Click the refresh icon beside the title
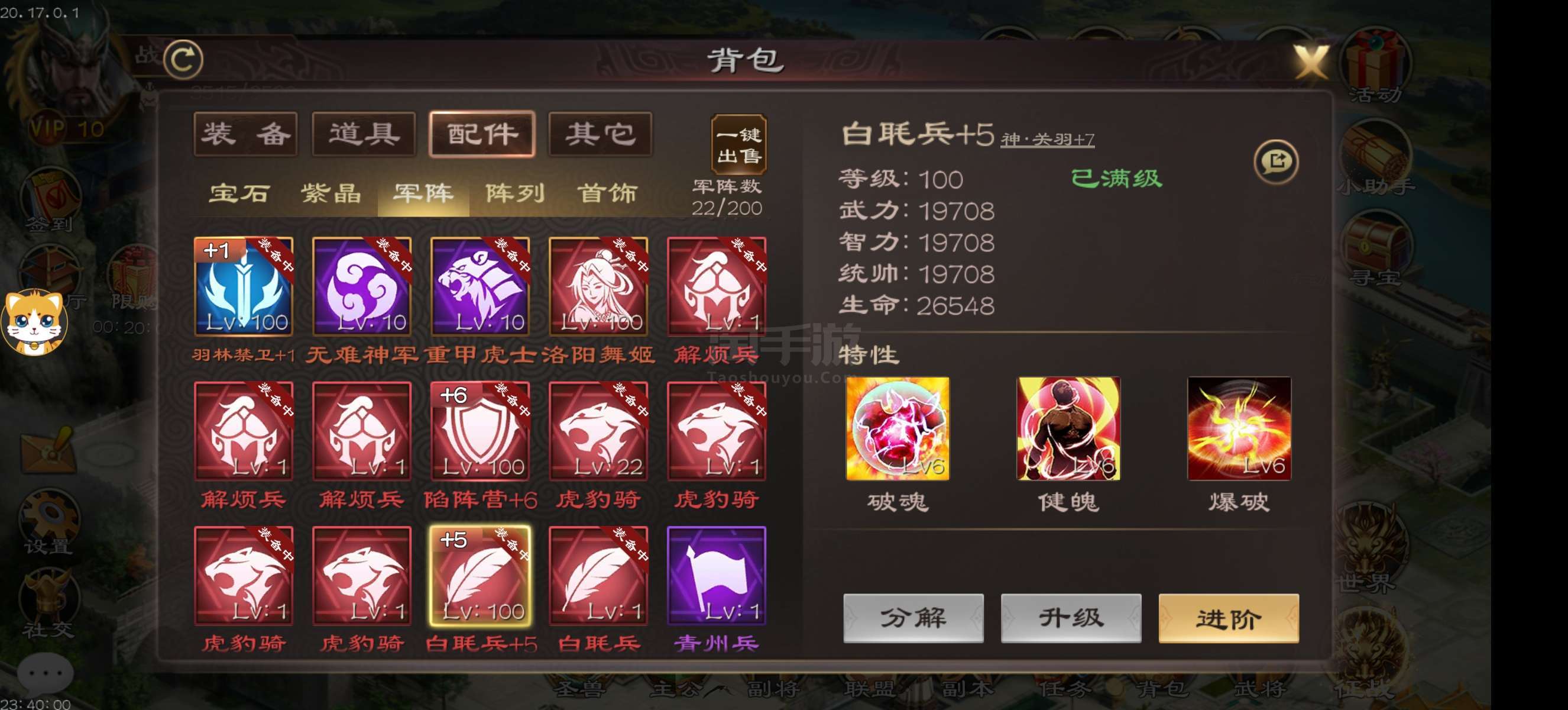Screen dimensions: 1568x710 (x=183, y=60)
